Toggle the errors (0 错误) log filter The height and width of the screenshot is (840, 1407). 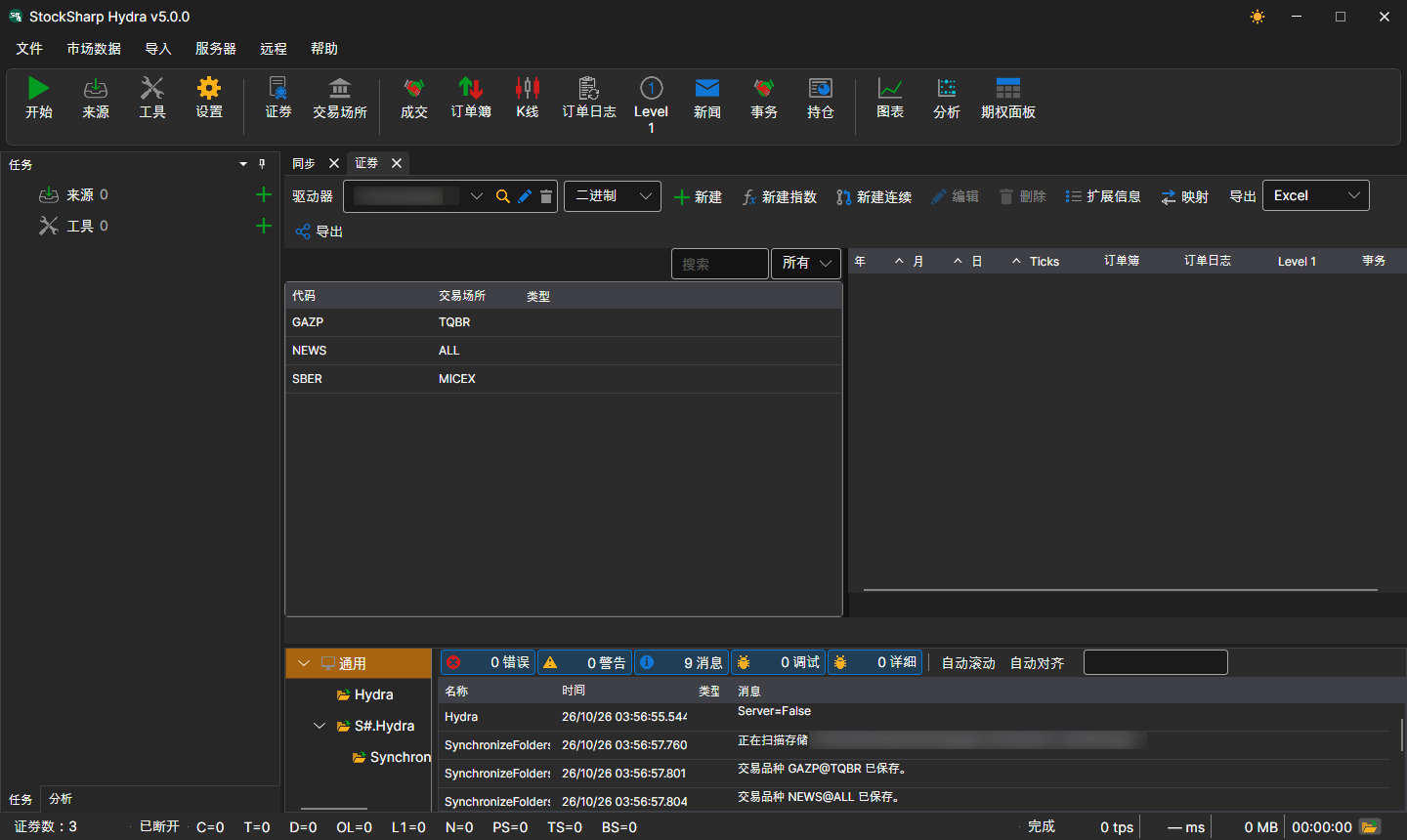pos(488,662)
